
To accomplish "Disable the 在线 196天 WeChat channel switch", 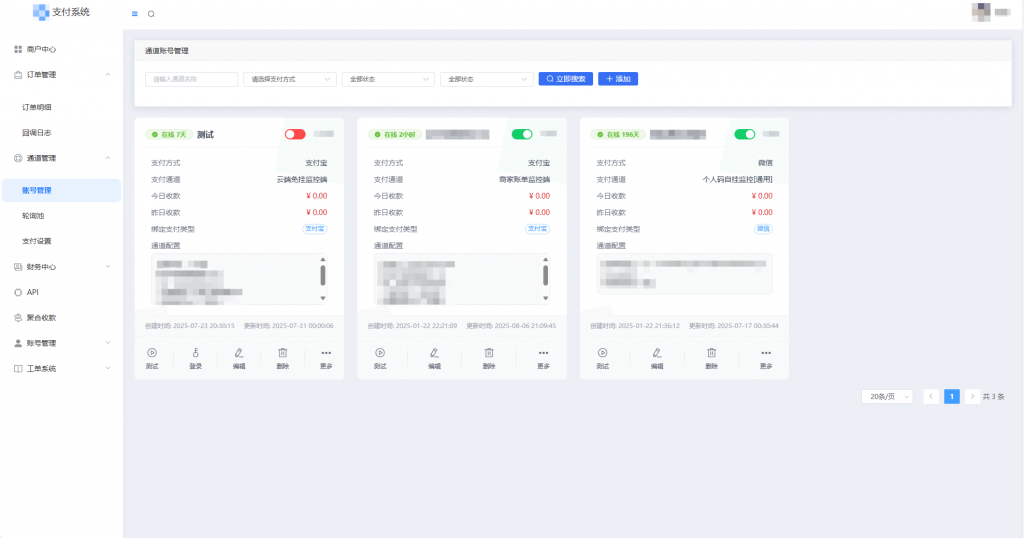I will (x=744, y=134).
